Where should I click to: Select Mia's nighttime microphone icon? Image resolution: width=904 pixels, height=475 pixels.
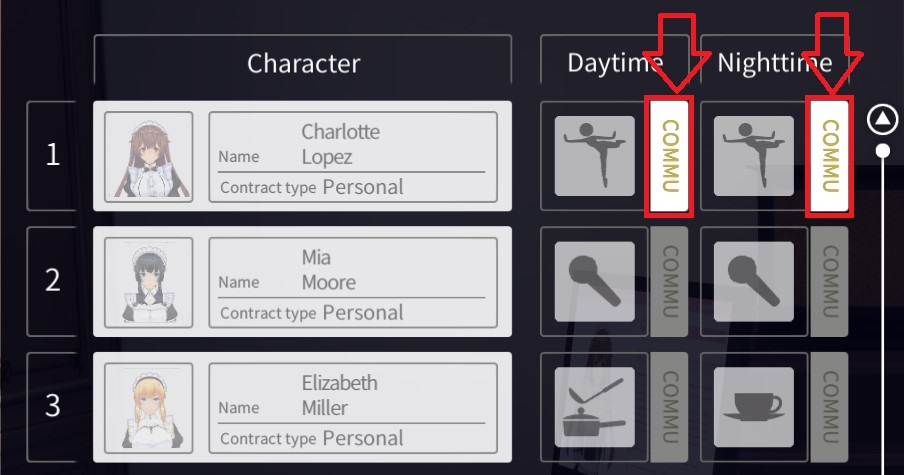point(755,281)
